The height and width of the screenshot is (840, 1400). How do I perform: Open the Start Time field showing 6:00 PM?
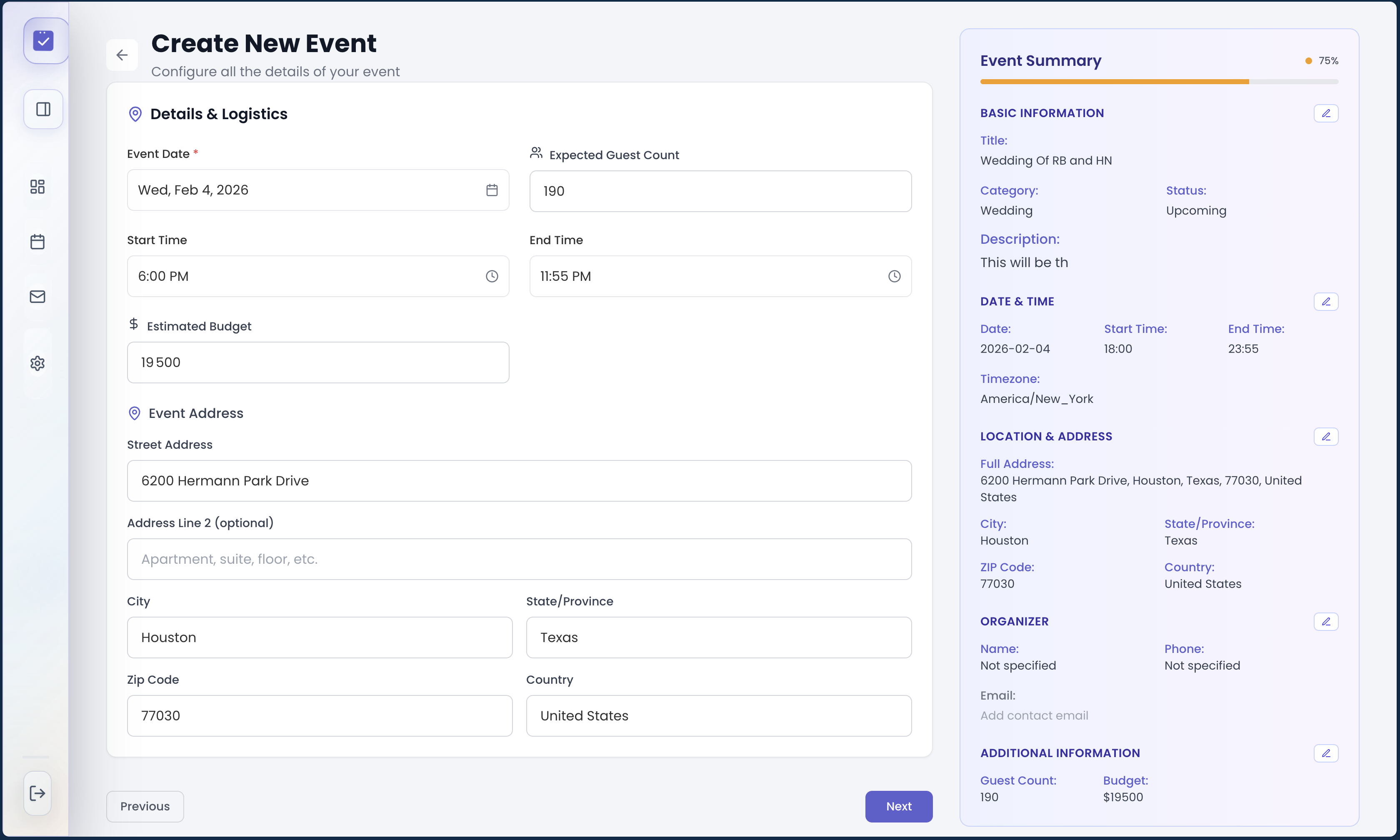pos(318,276)
